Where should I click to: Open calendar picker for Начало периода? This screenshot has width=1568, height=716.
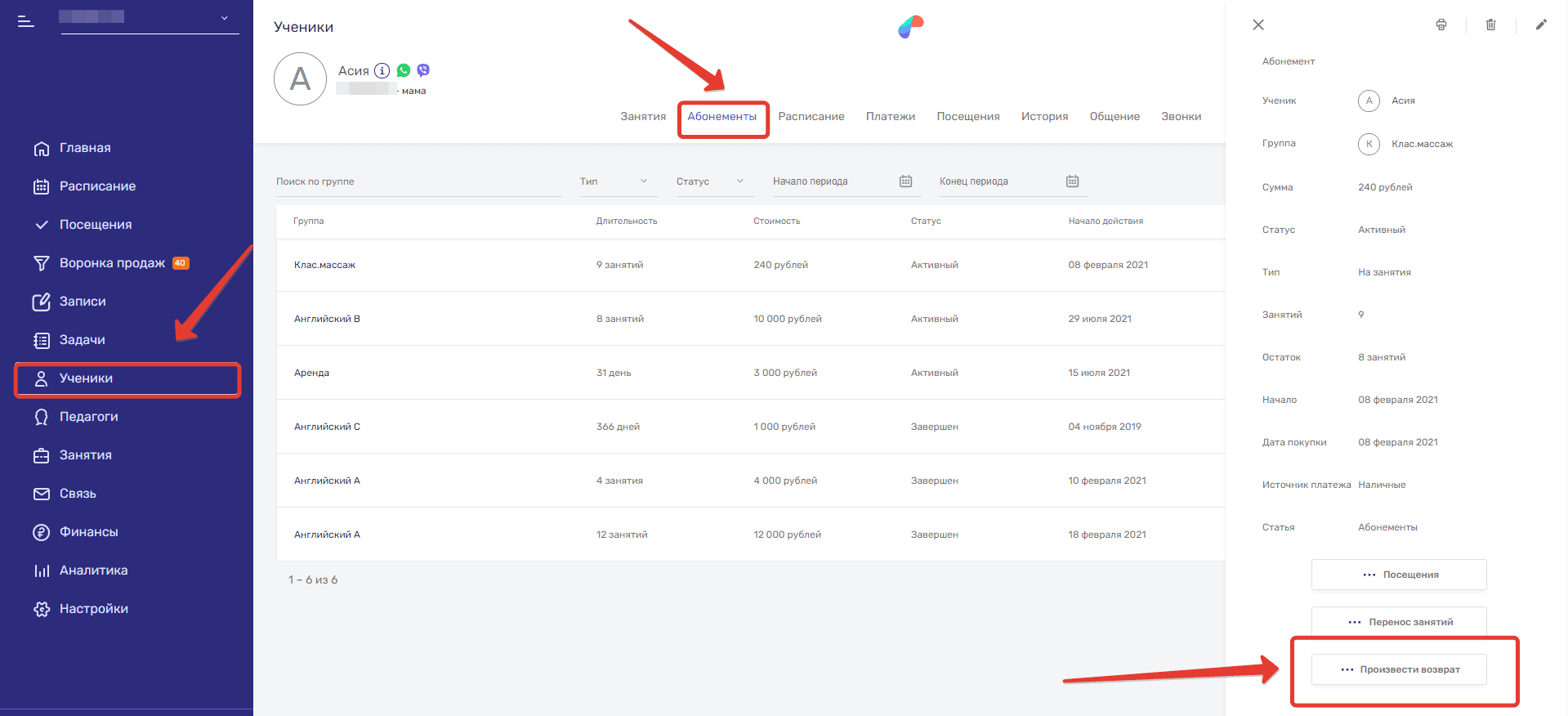pyautogui.click(x=905, y=181)
